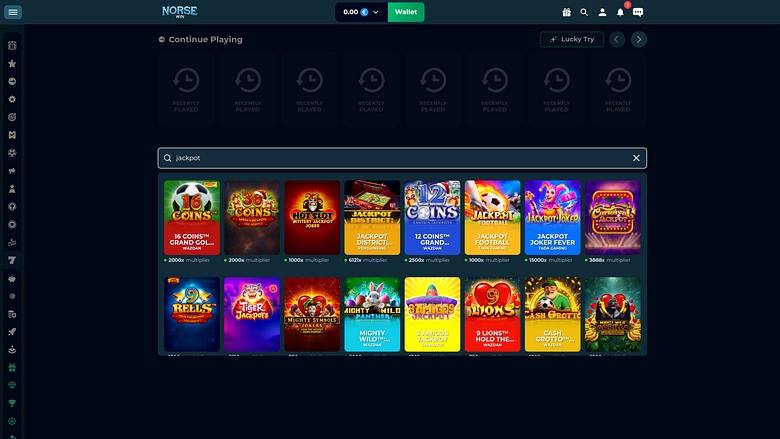Click the green diamond sidebar icon
The height and width of the screenshot is (439, 780).
pyautogui.click(x=12, y=386)
